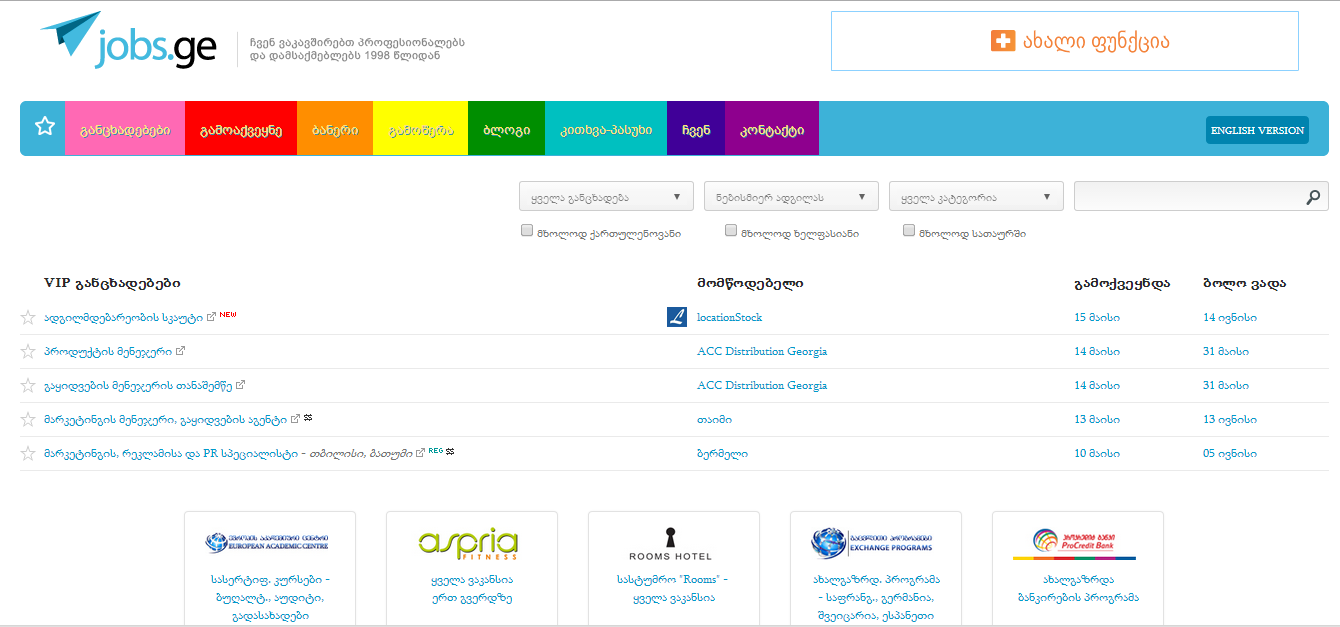Open the კითხვა-პასუხი menu item
The image size is (1340, 627).
pyautogui.click(x=606, y=129)
